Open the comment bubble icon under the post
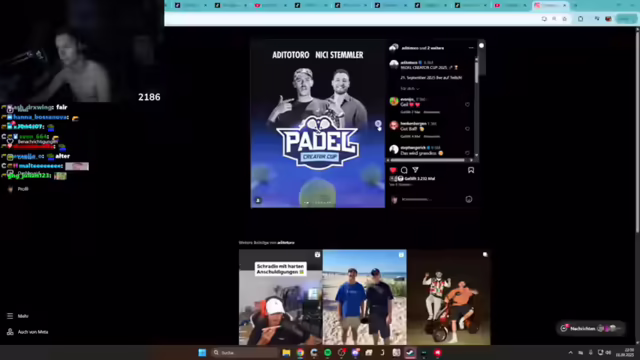Image resolution: width=640 pixels, height=360 pixels. tap(404, 170)
